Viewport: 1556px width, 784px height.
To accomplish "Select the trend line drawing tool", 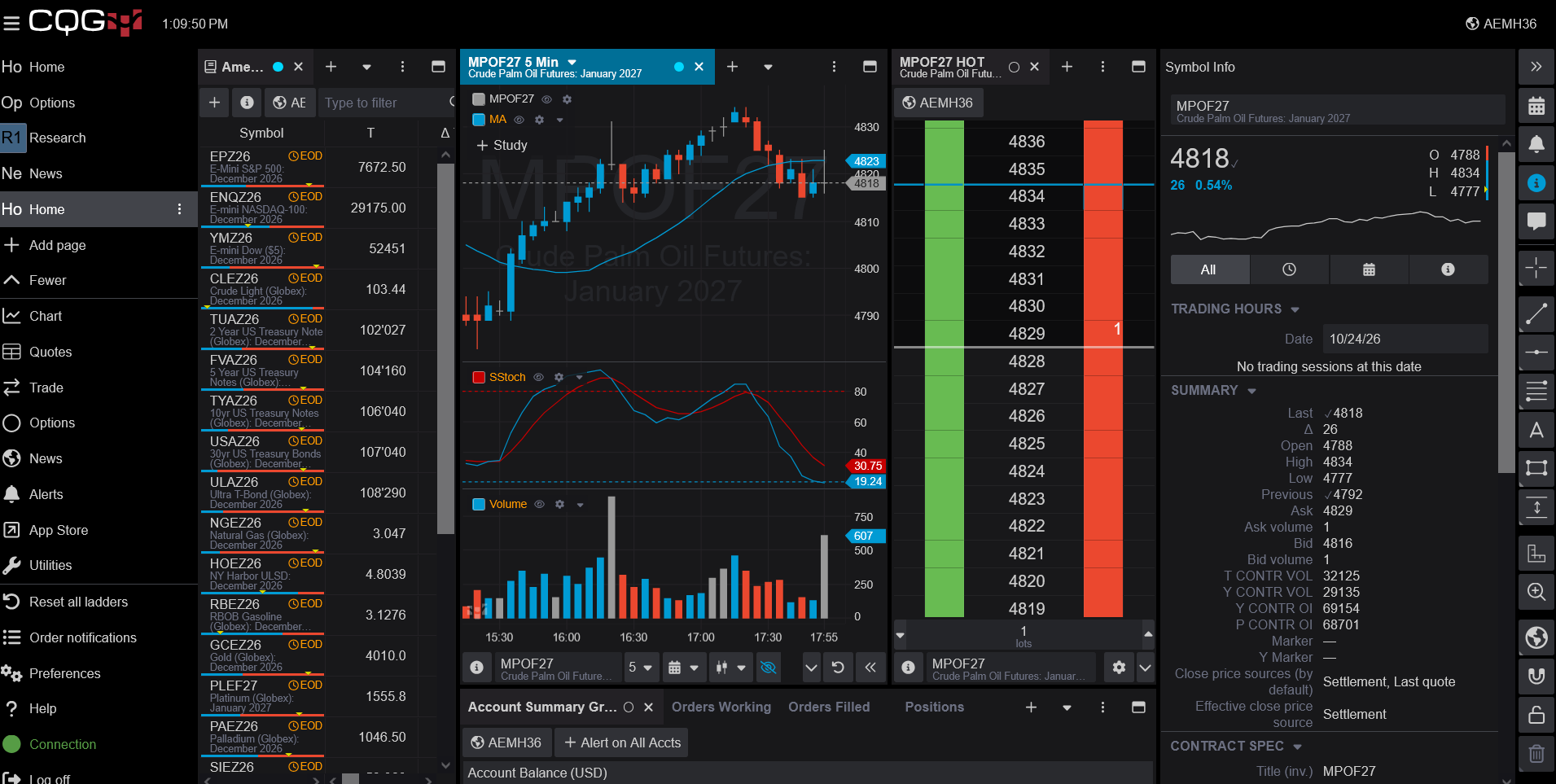I will coord(1536,313).
